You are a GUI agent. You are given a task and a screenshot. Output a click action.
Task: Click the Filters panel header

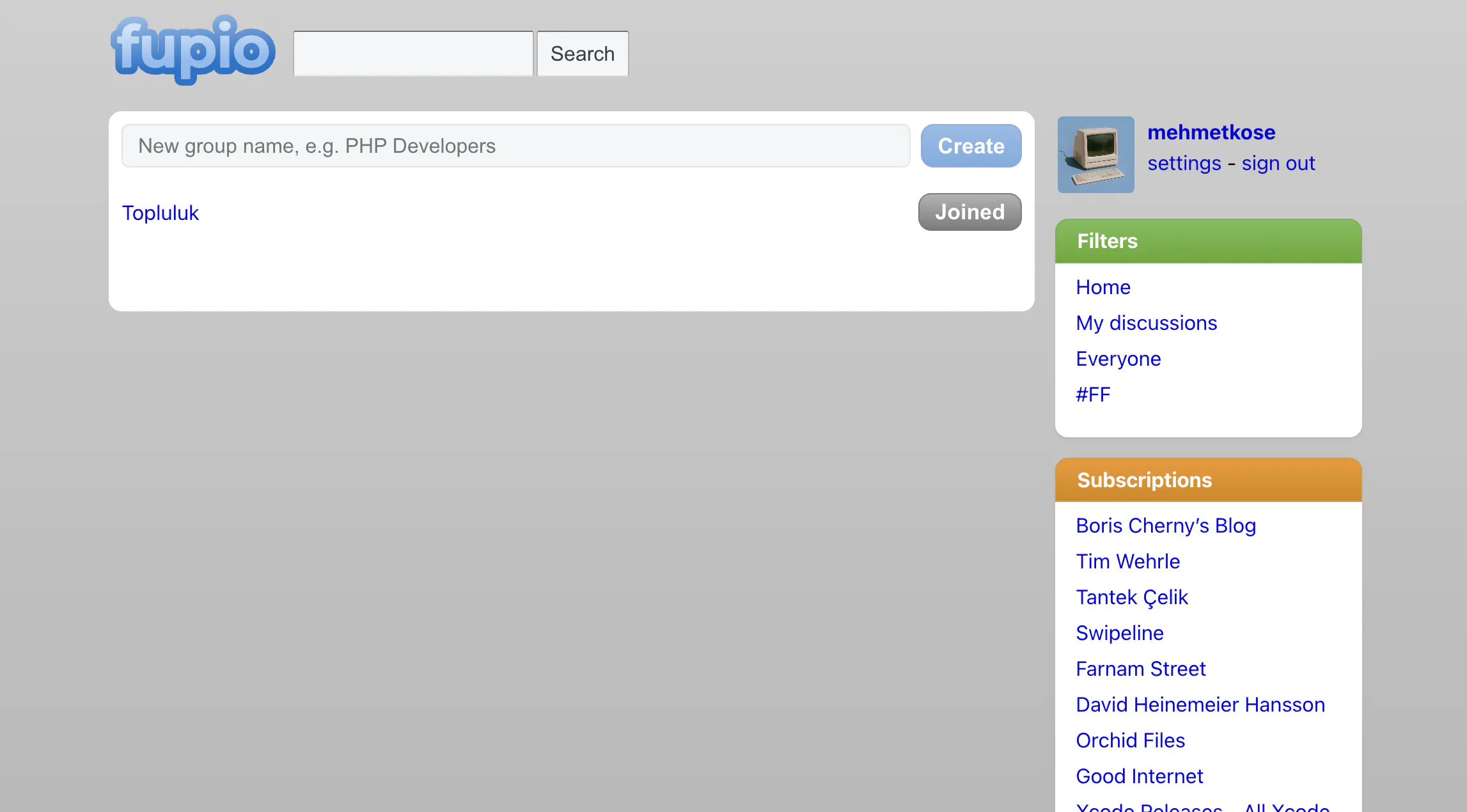click(x=1208, y=241)
